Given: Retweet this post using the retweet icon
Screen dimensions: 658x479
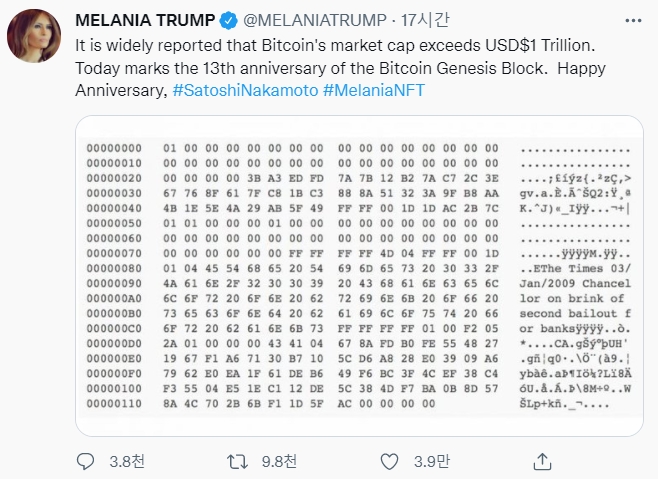Looking at the screenshot, I should [x=237, y=461].
